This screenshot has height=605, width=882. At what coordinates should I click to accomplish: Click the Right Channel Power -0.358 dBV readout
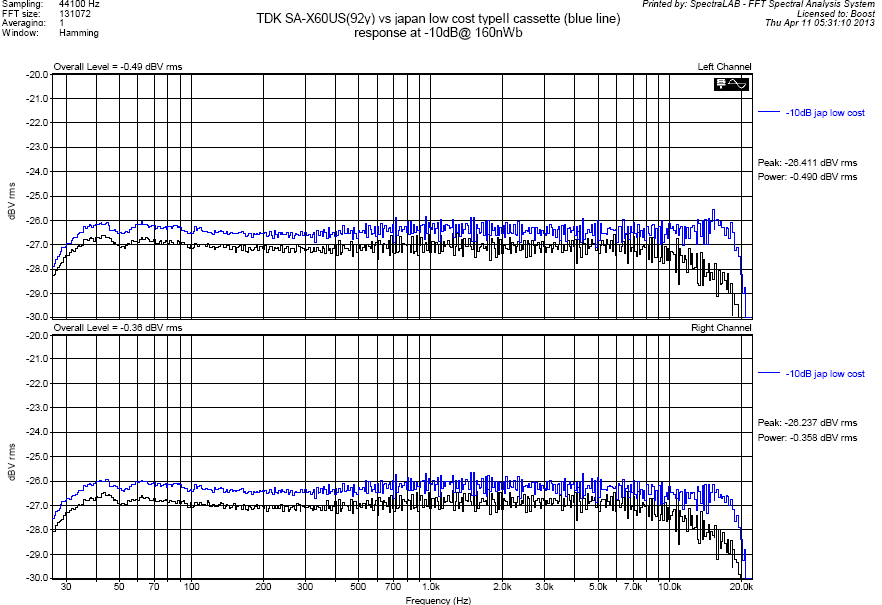point(807,437)
